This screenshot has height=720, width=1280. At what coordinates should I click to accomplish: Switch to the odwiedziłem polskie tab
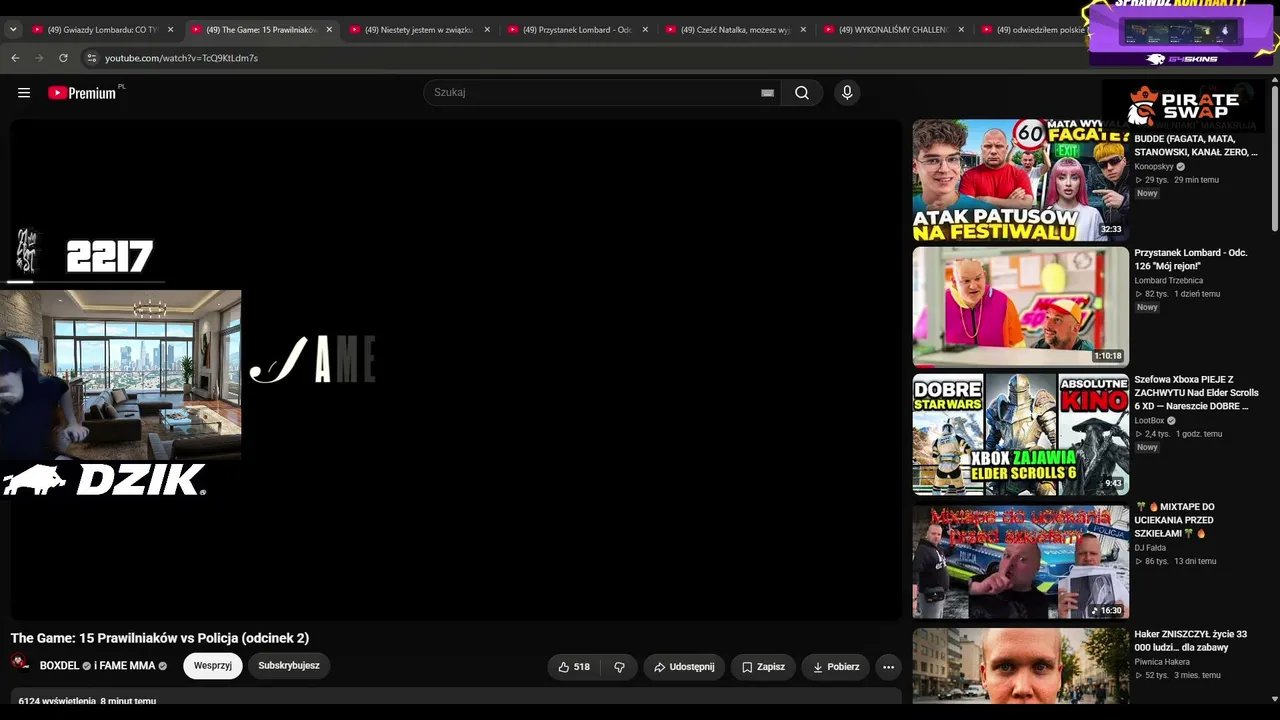click(x=1033, y=30)
